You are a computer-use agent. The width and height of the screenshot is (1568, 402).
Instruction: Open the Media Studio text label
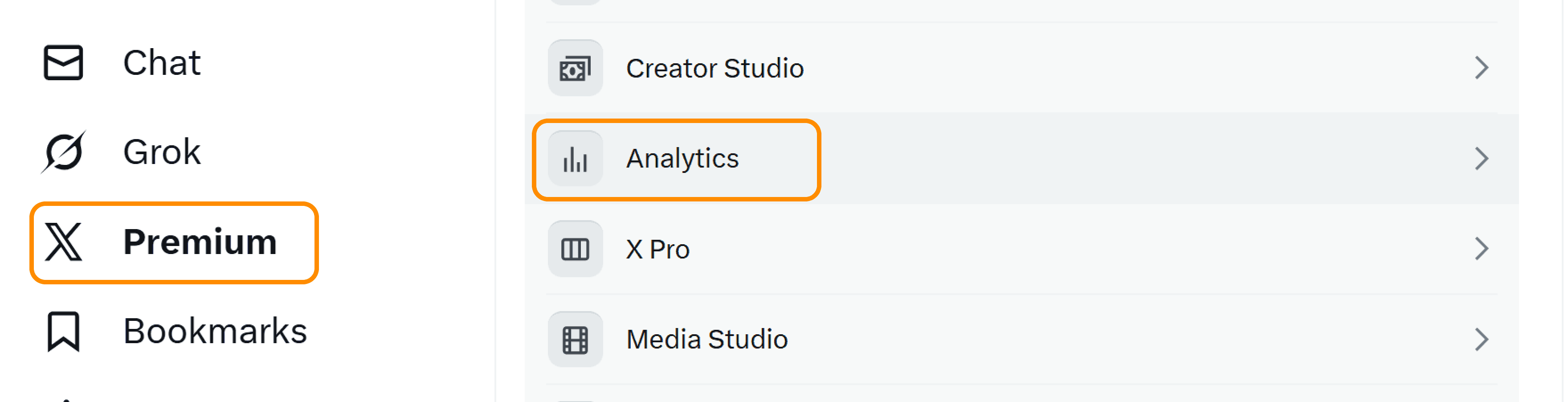point(706,339)
